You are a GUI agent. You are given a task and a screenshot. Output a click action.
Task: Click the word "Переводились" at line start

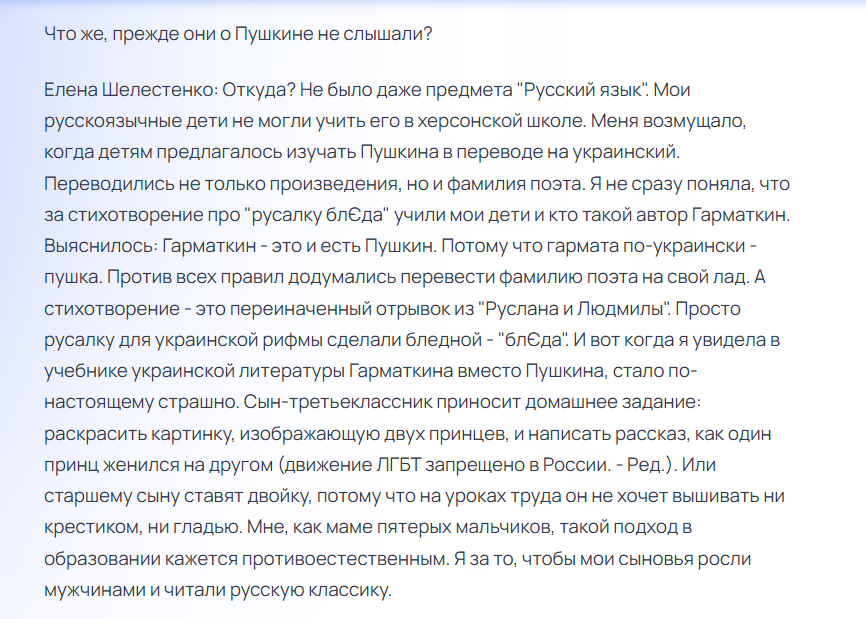[107, 185]
